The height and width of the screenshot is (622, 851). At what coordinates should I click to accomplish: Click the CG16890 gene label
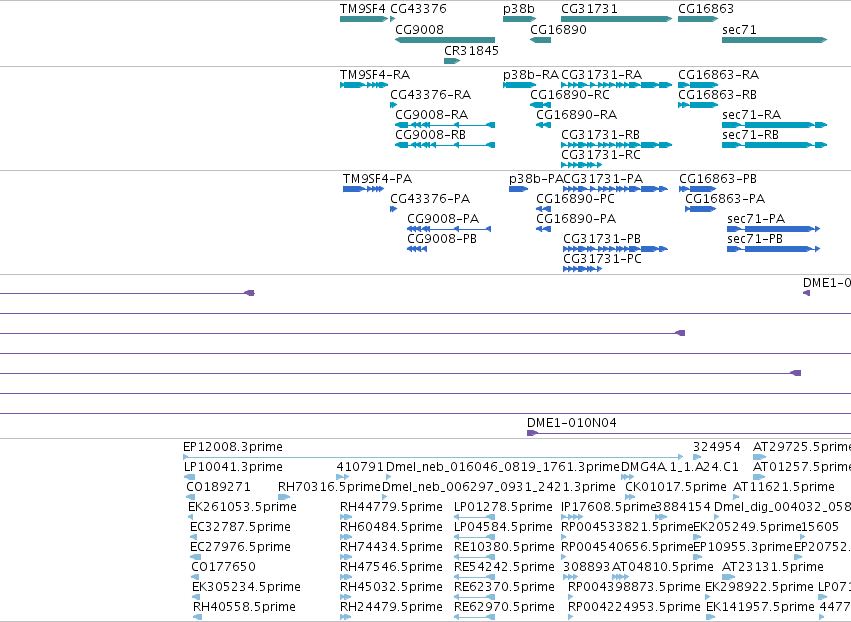click(558, 29)
